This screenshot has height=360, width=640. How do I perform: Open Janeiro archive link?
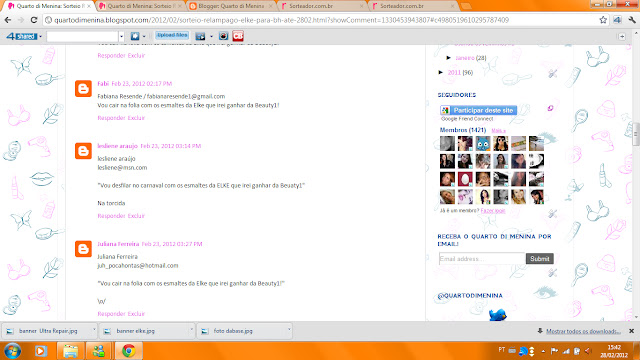point(465,58)
